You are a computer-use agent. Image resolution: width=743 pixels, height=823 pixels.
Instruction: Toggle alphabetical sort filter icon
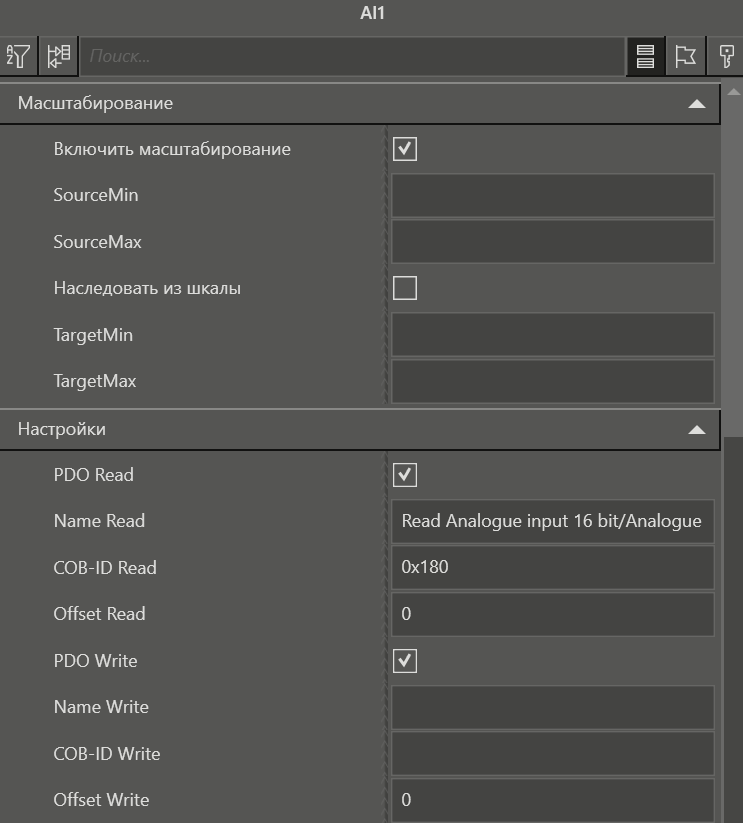[18, 56]
